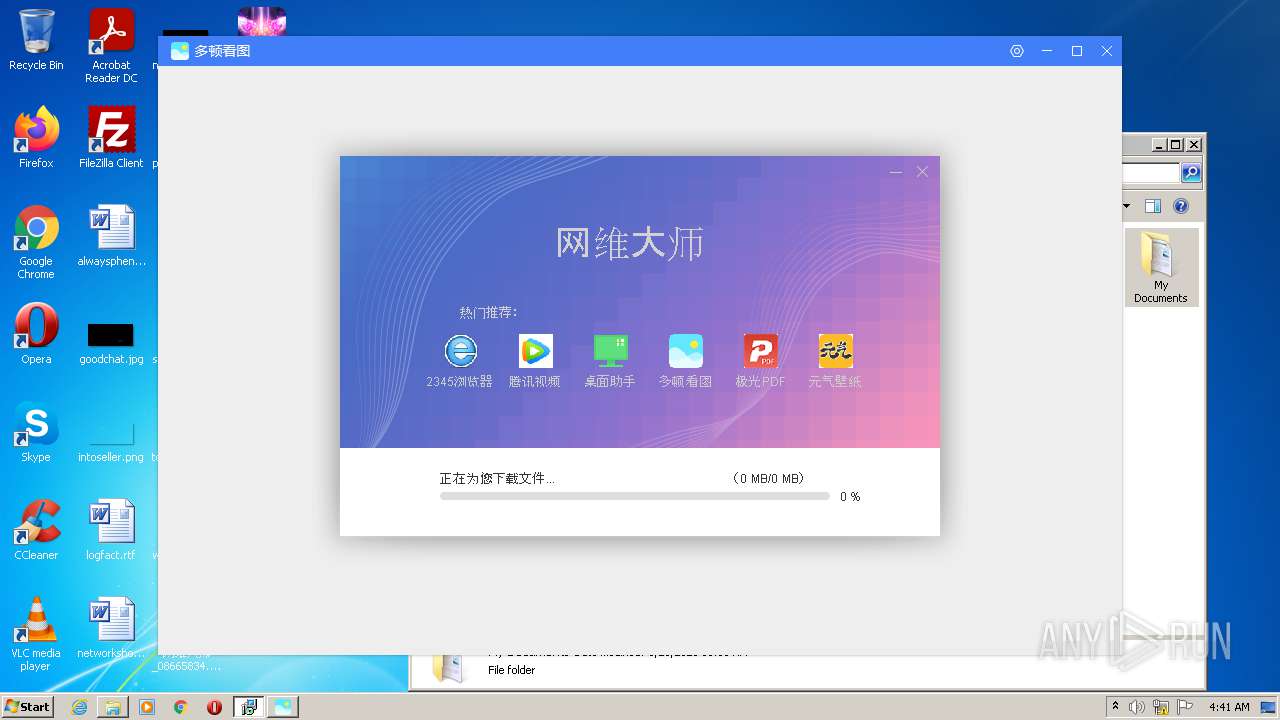Click the 多顿看图 recommendation icon
This screenshot has width=1280, height=720.
(x=685, y=351)
